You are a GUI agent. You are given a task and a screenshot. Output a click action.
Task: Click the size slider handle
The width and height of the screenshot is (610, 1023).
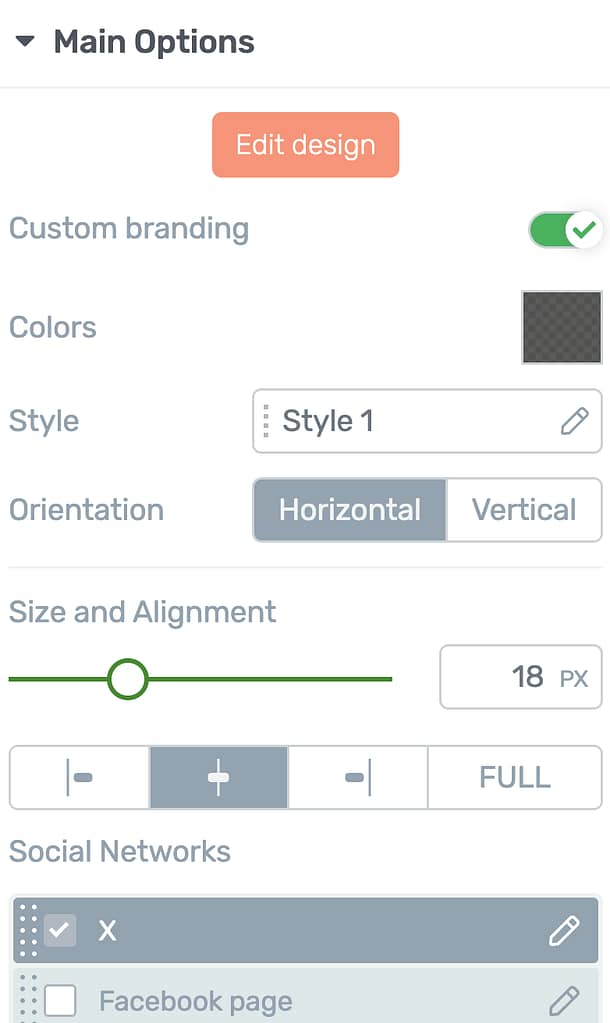pyautogui.click(x=128, y=679)
